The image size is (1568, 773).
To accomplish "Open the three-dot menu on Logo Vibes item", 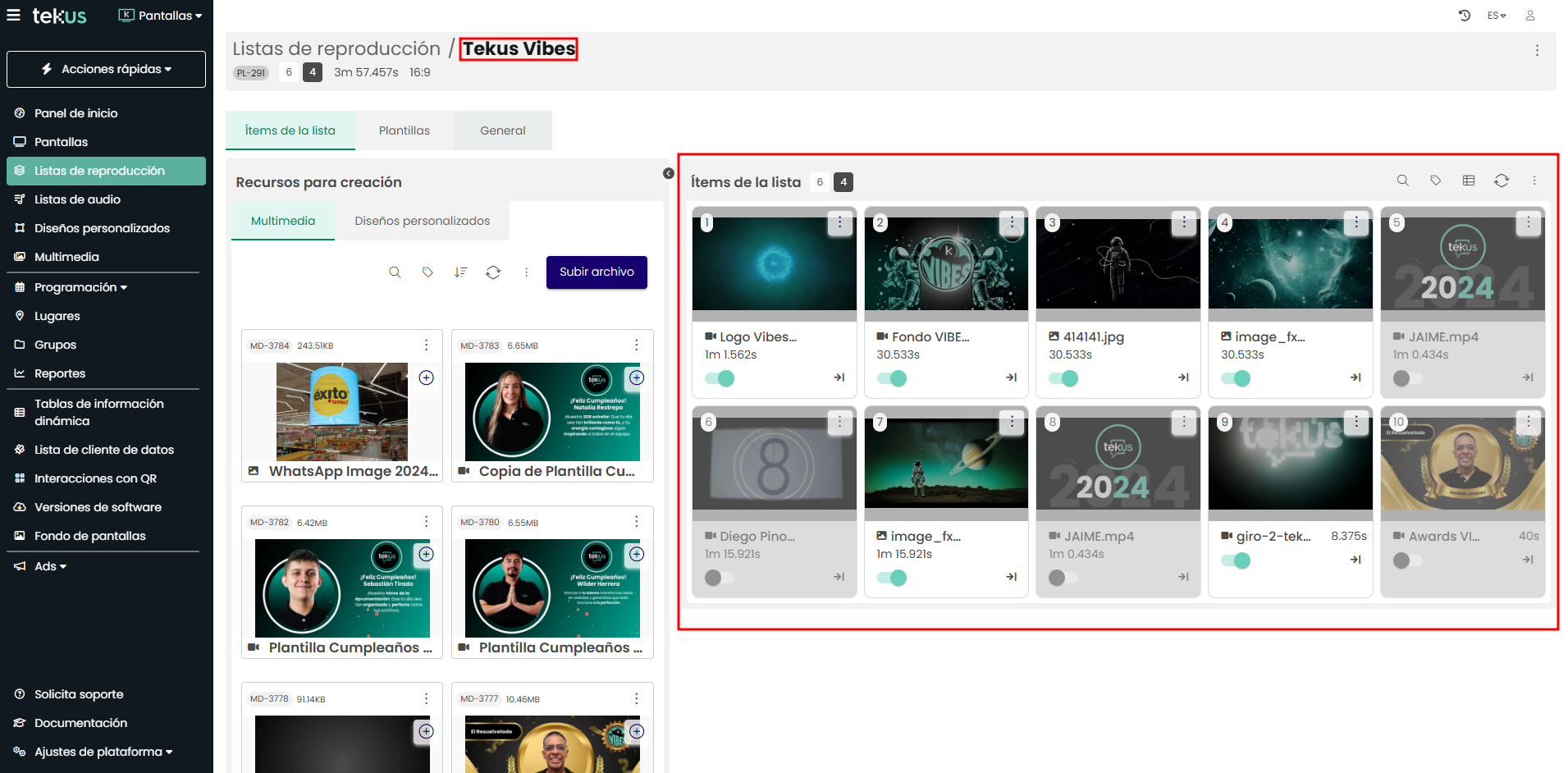I will tap(839, 222).
